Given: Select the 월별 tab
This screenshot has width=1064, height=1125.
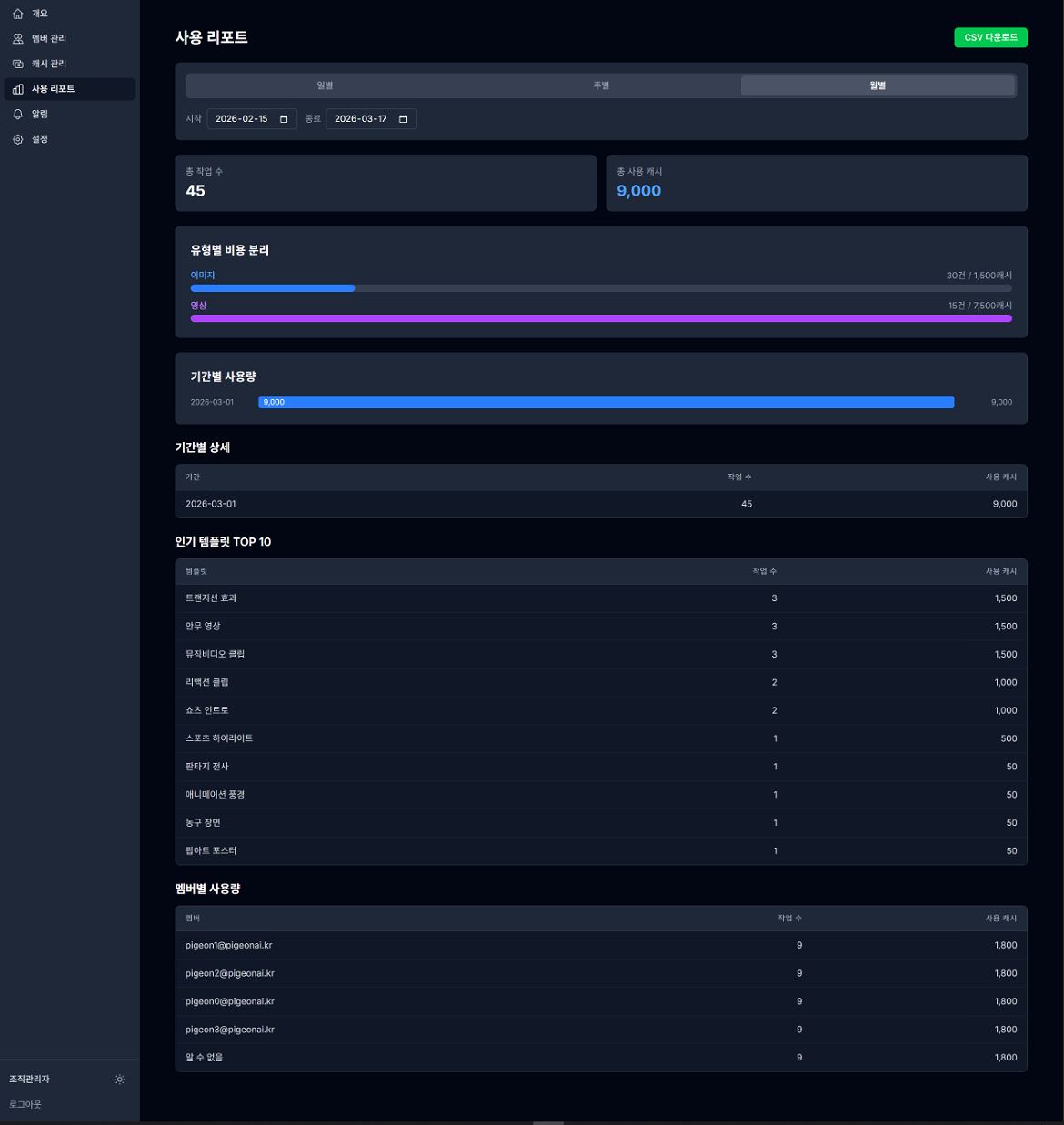Looking at the screenshot, I should coord(877,85).
